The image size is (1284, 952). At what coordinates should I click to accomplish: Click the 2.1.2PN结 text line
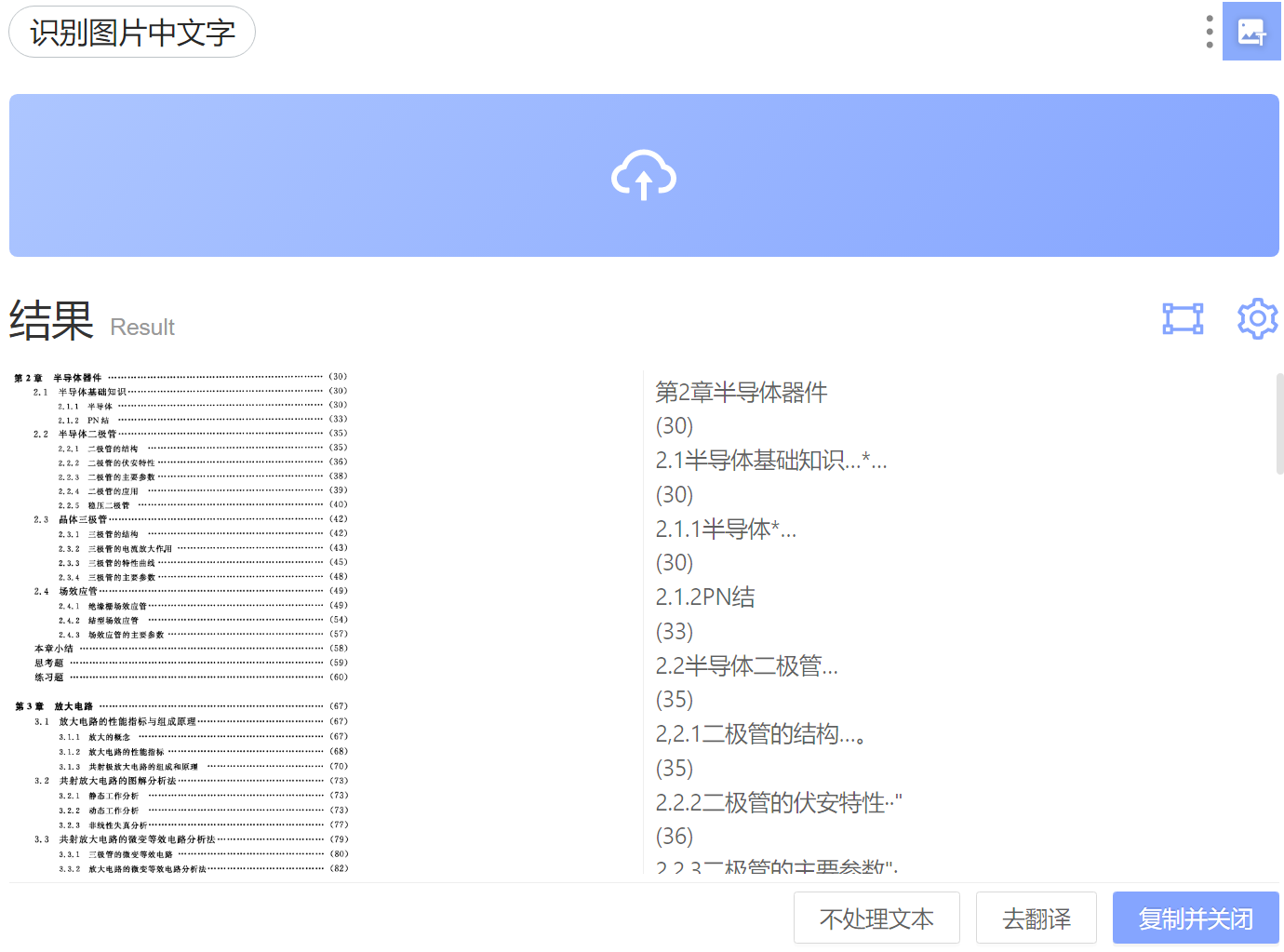click(705, 597)
